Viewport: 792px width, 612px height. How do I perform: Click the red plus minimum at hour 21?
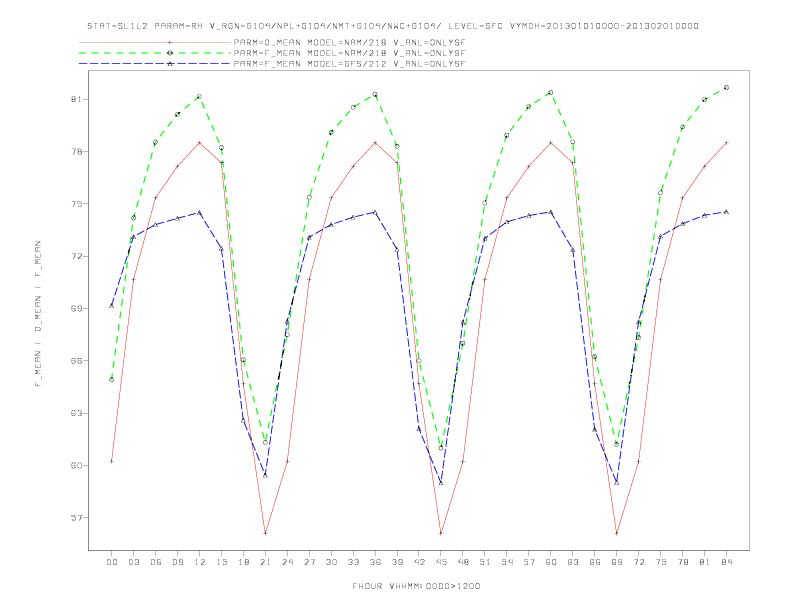tap(265, 533)
